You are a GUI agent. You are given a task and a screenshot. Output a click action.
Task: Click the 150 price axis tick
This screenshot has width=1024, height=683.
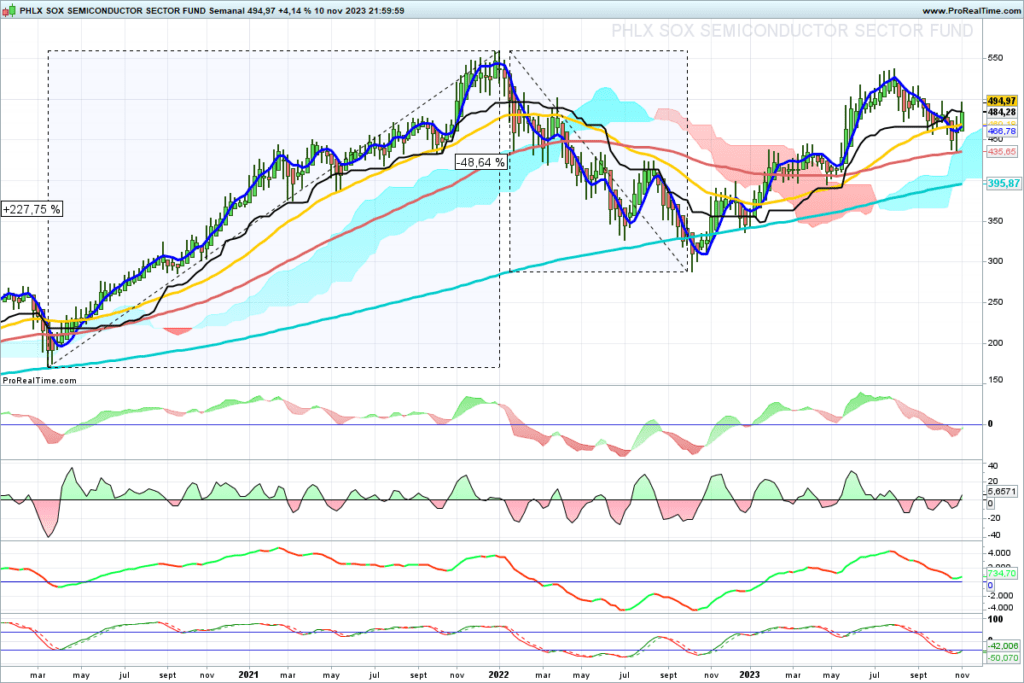pos(995,380)
